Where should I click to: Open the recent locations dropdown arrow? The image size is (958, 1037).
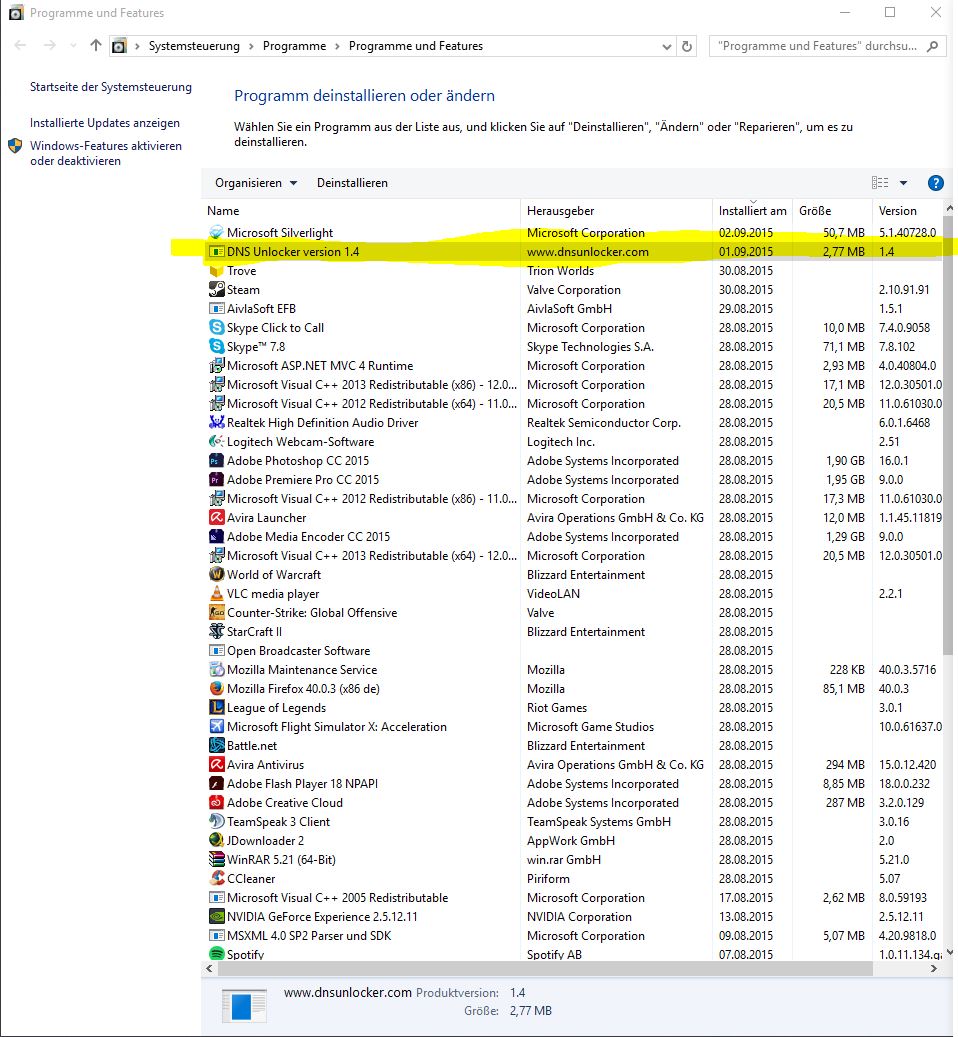(73, 46)
